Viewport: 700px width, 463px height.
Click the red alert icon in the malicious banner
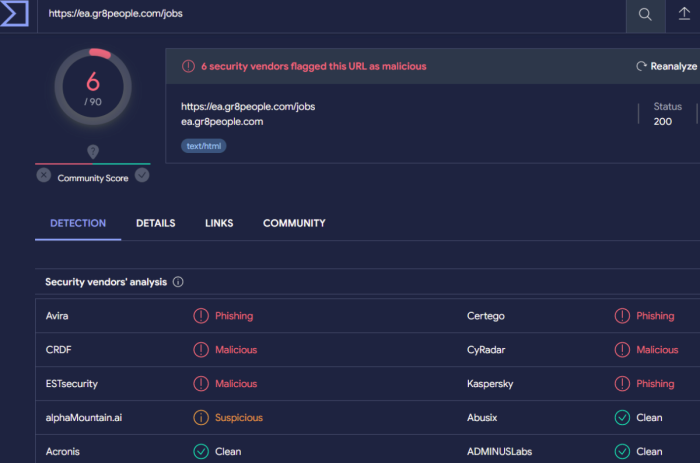(188, 66)
